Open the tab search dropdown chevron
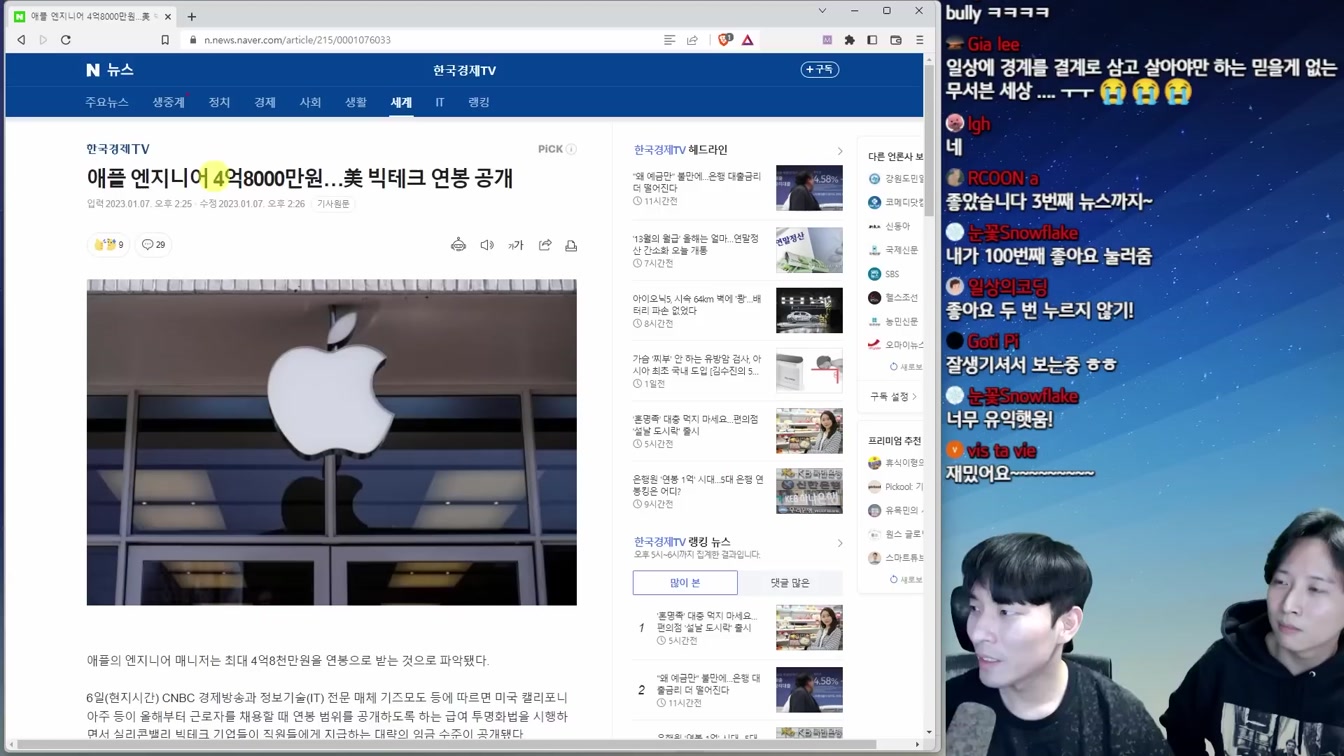The height and width of the screenshot is (756, 1344). (822, 11)
